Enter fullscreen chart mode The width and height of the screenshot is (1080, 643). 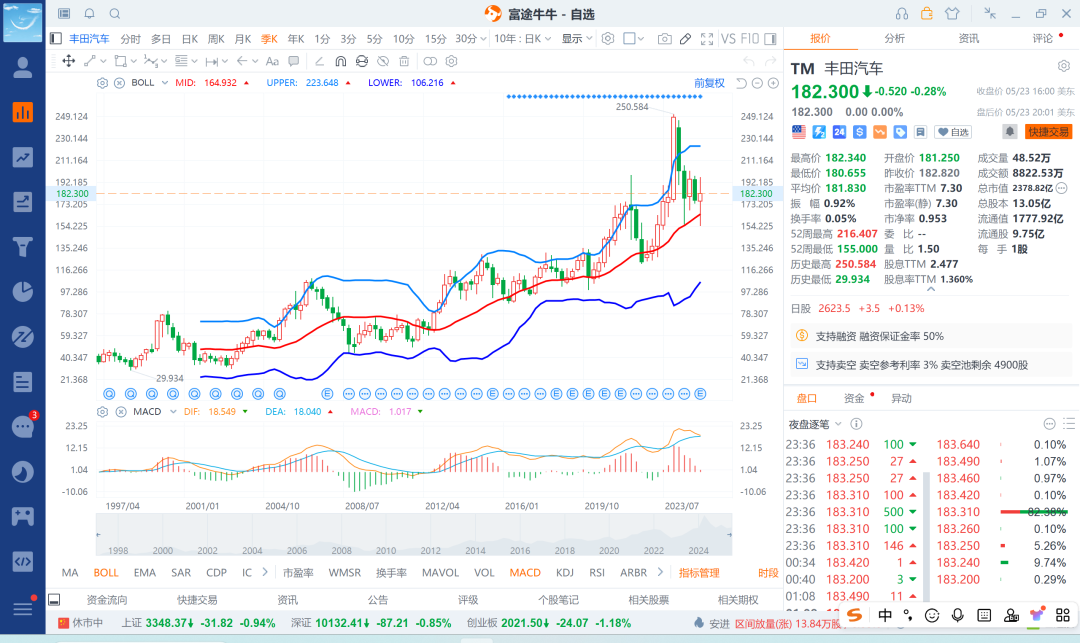click(707, 39)
